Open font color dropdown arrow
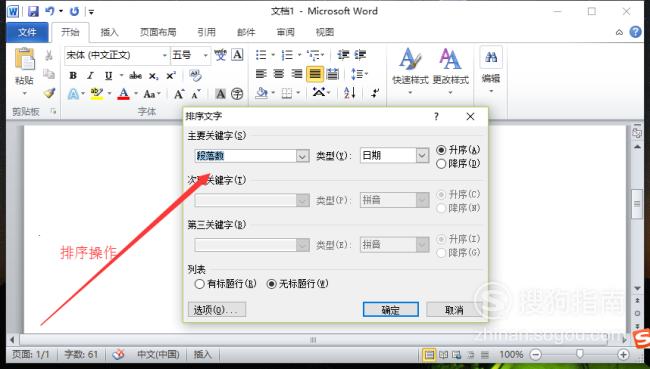Viewport: 650px width, 369px height. [136, 94]
